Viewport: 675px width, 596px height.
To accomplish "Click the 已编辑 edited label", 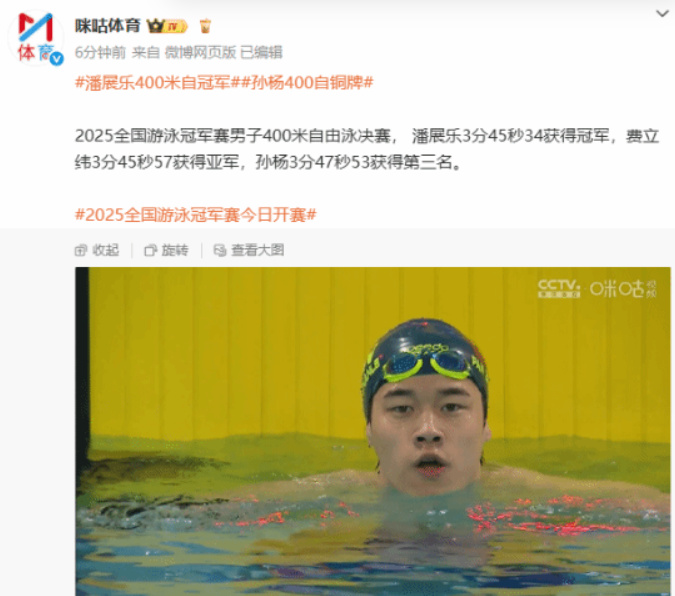I will pyautogui.click(x=261, y=53).
